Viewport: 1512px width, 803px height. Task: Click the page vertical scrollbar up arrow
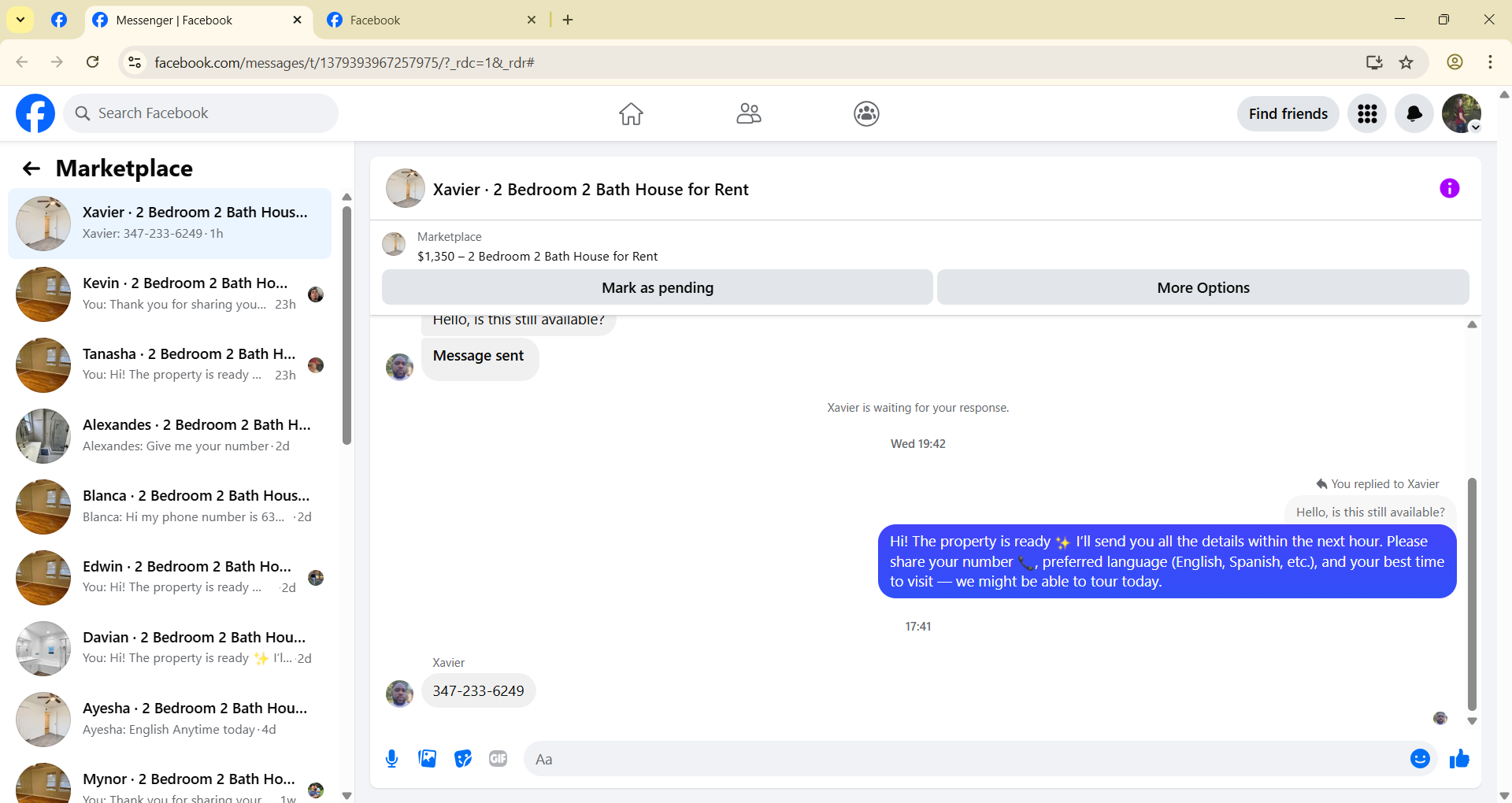pos(1504,94)
